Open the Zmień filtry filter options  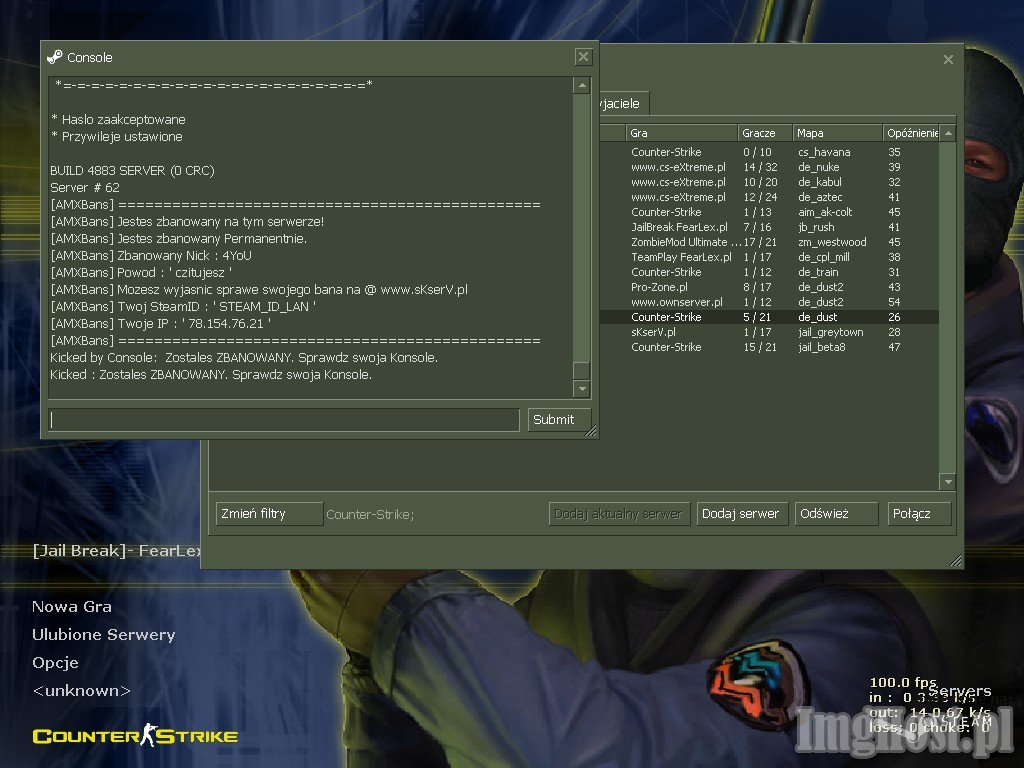coord(269,513)
